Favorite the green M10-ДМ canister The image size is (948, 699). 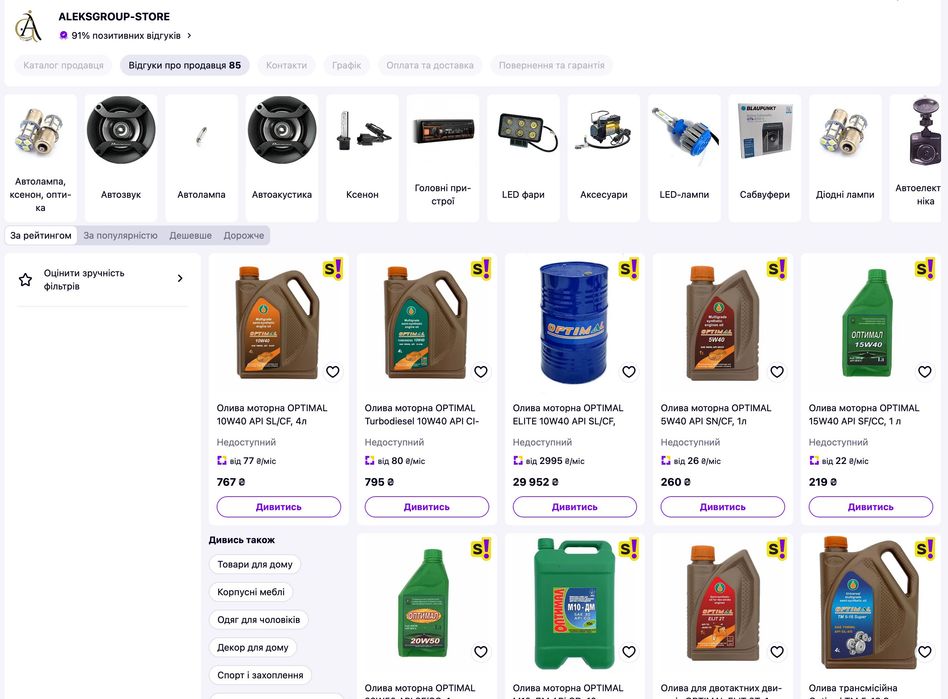click(x=629, y=652)
